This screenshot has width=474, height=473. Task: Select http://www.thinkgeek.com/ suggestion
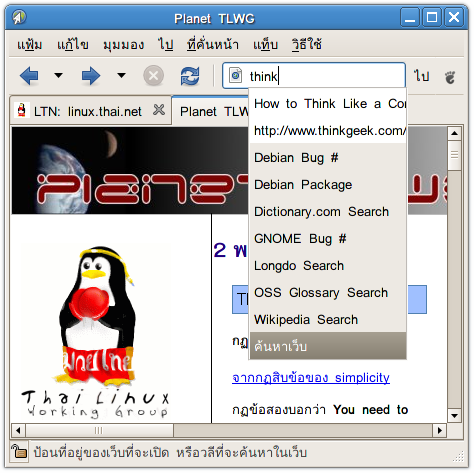(328, 131)
